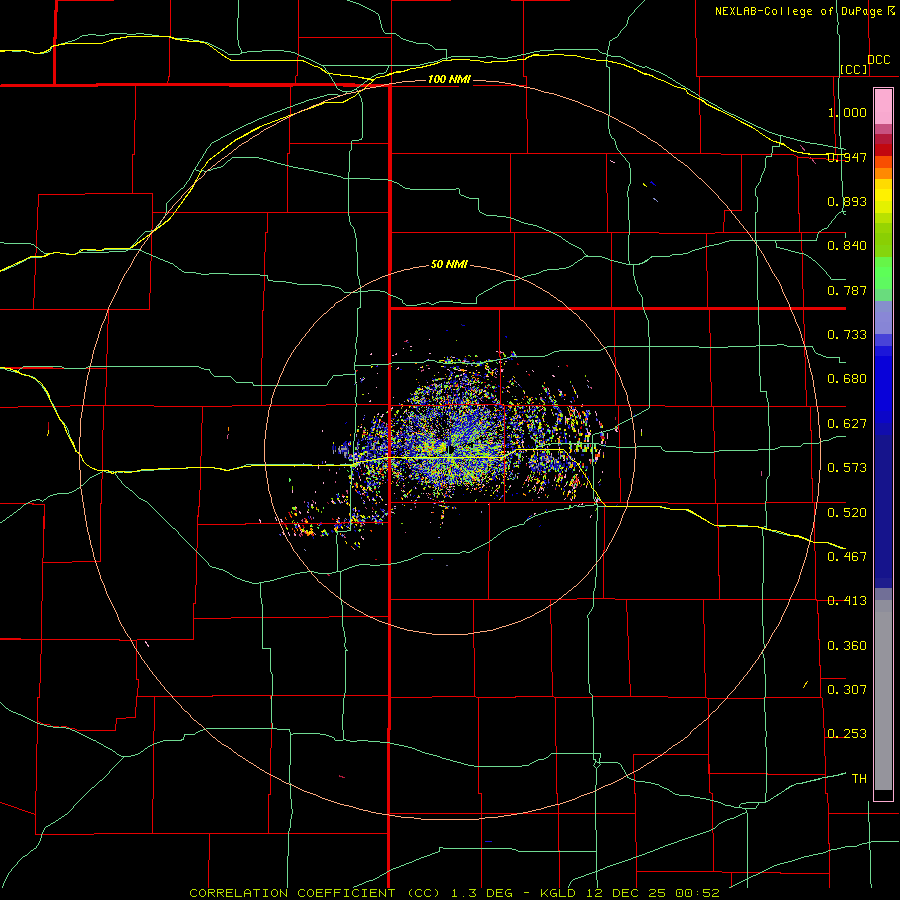Image resolution: width=900 pixels, height=900 pixels.
Task: Click the 100 NMI range ring label
Action: pyautogui.click(x=449, y=79)
